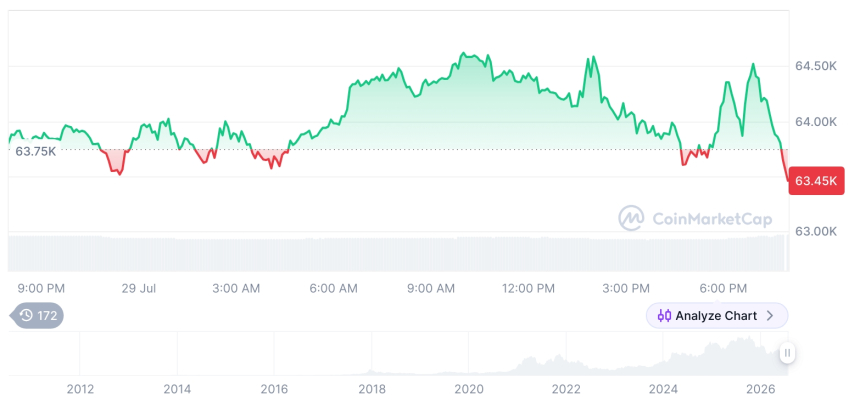Click the 63.75K baseline price label
Screen dimensions: 860x401
36,151
